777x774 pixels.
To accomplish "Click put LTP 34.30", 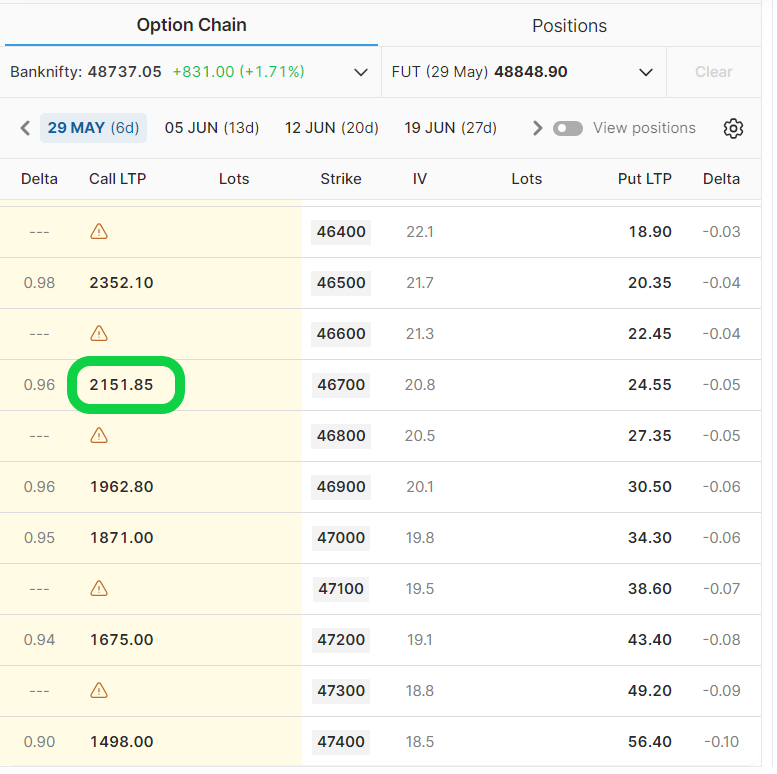I will point(650,538).
